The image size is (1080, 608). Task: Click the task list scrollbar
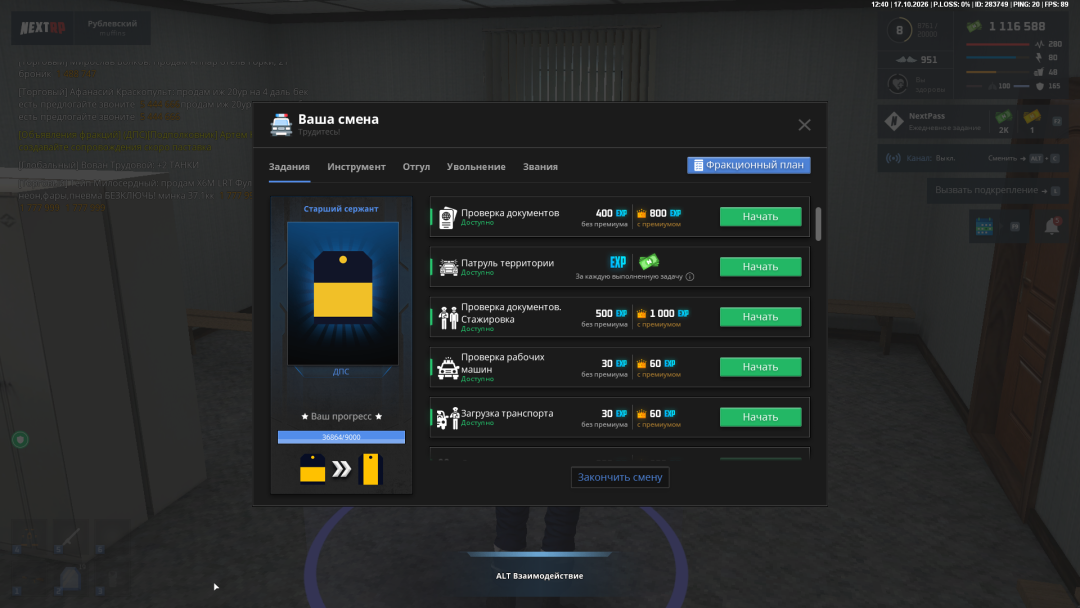coord(818,224)
